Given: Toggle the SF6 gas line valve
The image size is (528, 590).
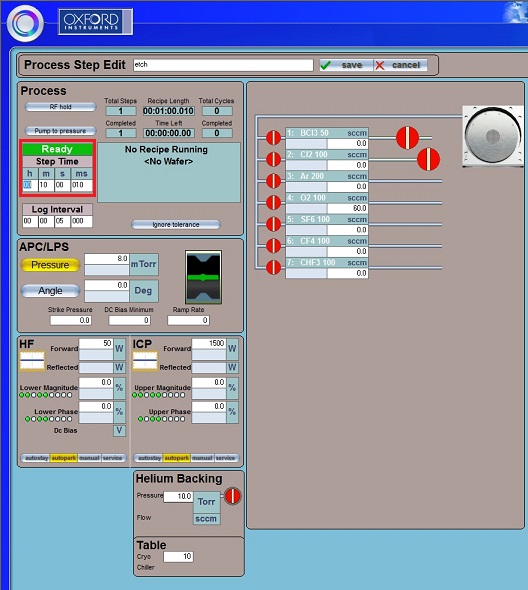Looking at the screenshot, I should pyautogui.click(x=274, y=224).
